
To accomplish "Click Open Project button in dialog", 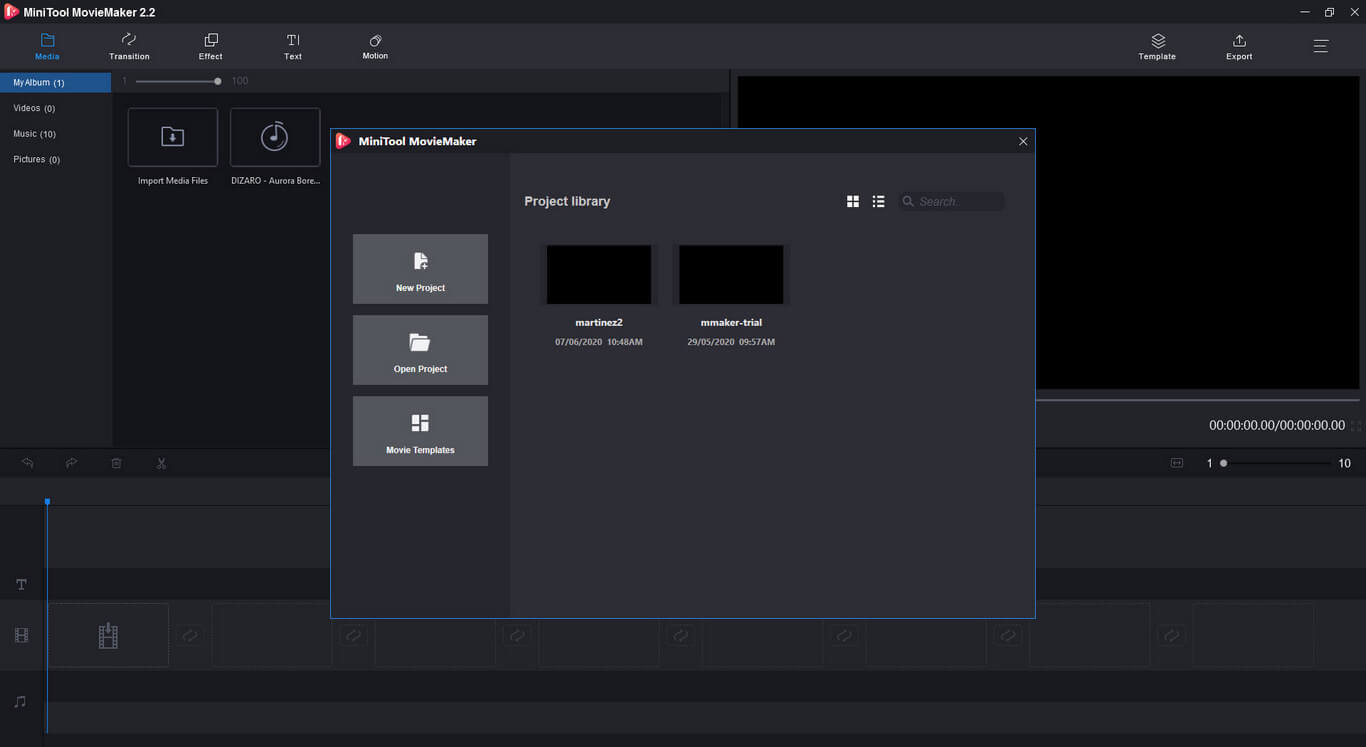I will point(420,350).
